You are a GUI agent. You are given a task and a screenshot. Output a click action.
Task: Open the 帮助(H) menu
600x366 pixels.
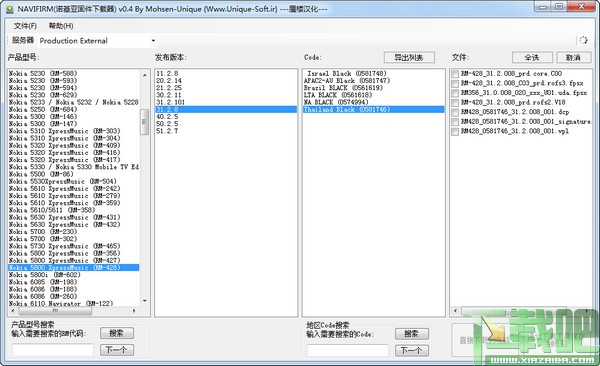click(61, 26)
